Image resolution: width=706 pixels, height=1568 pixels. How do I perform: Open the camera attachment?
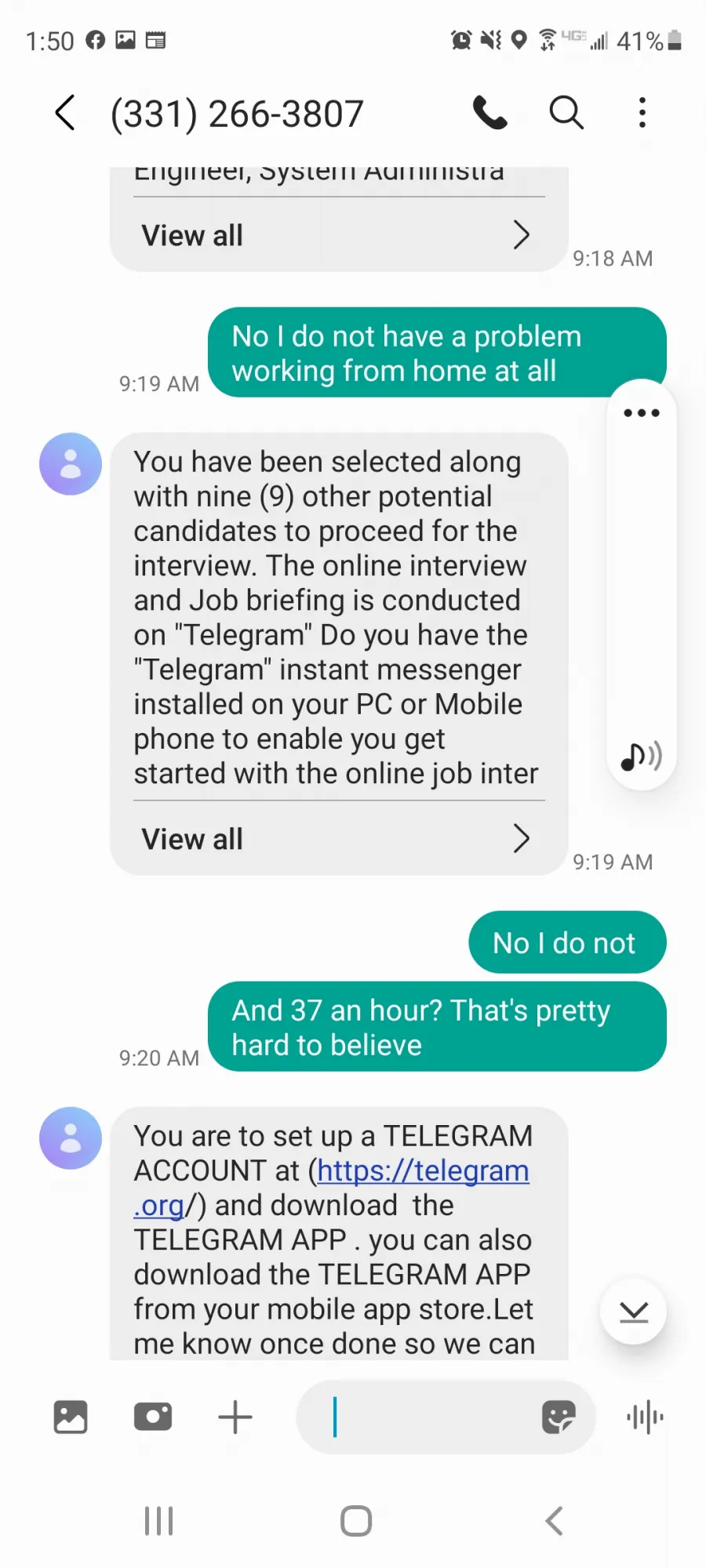pyautogui.click(x=153, y=1417)
